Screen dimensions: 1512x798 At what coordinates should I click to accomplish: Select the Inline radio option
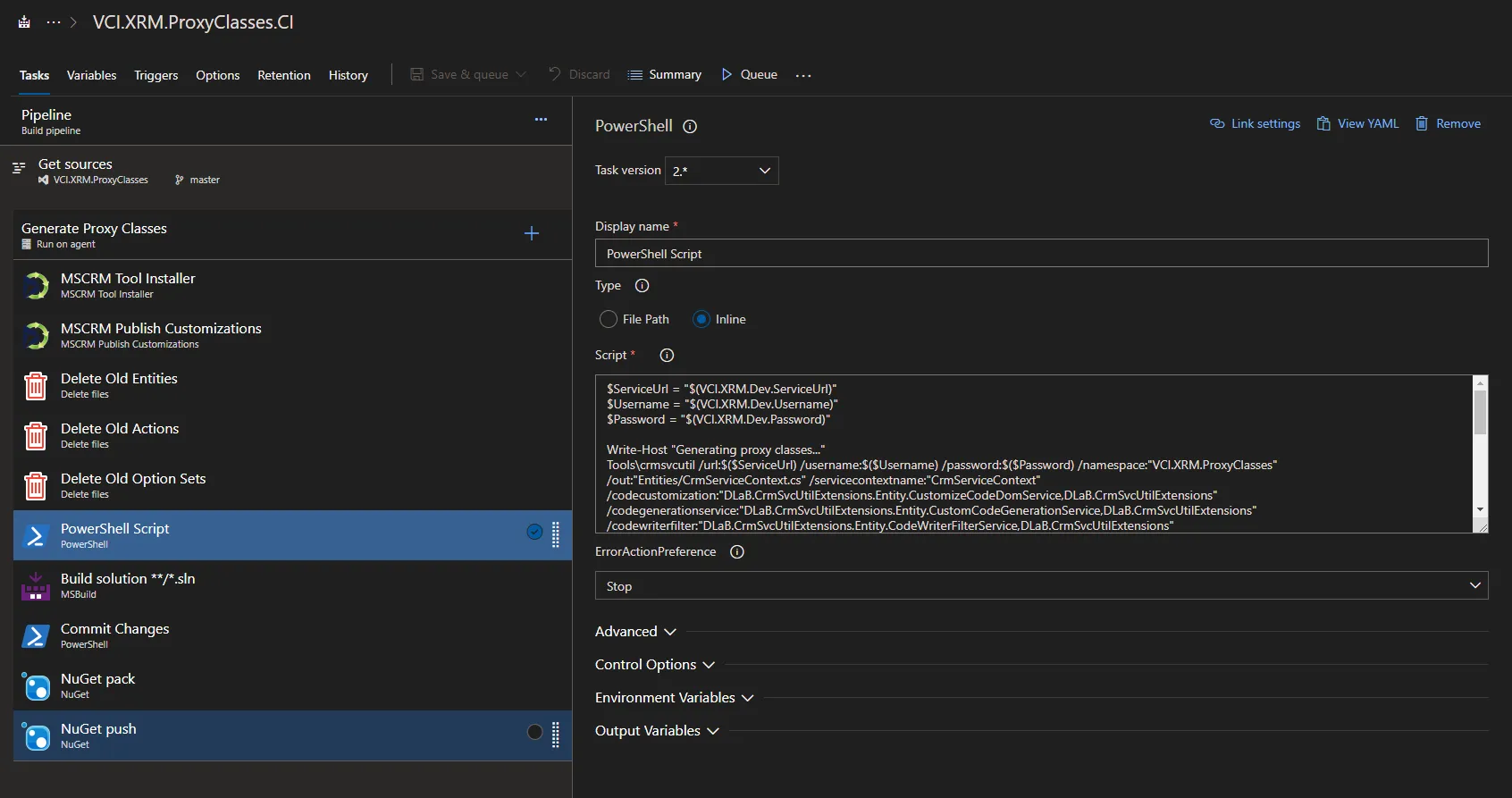[x=701, y=319]
